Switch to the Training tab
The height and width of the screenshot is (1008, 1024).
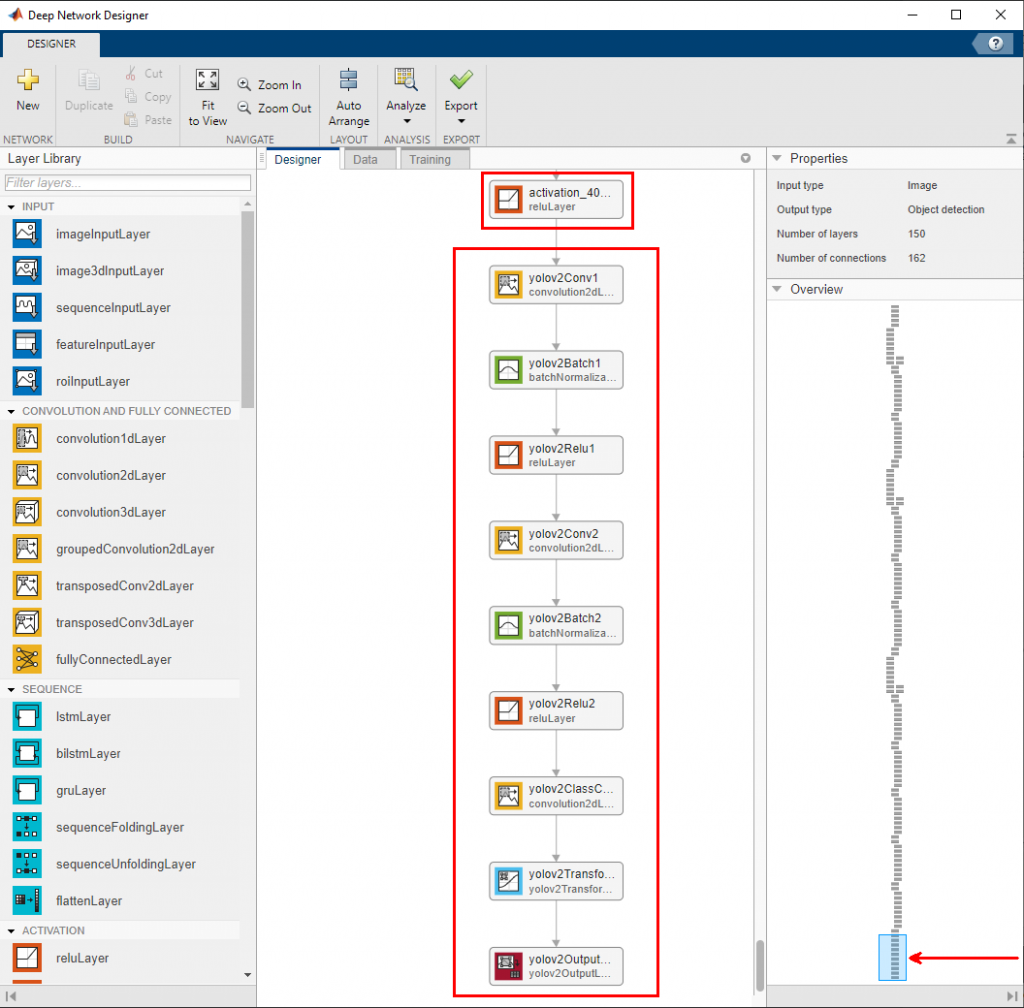click(x=430, y=160)
